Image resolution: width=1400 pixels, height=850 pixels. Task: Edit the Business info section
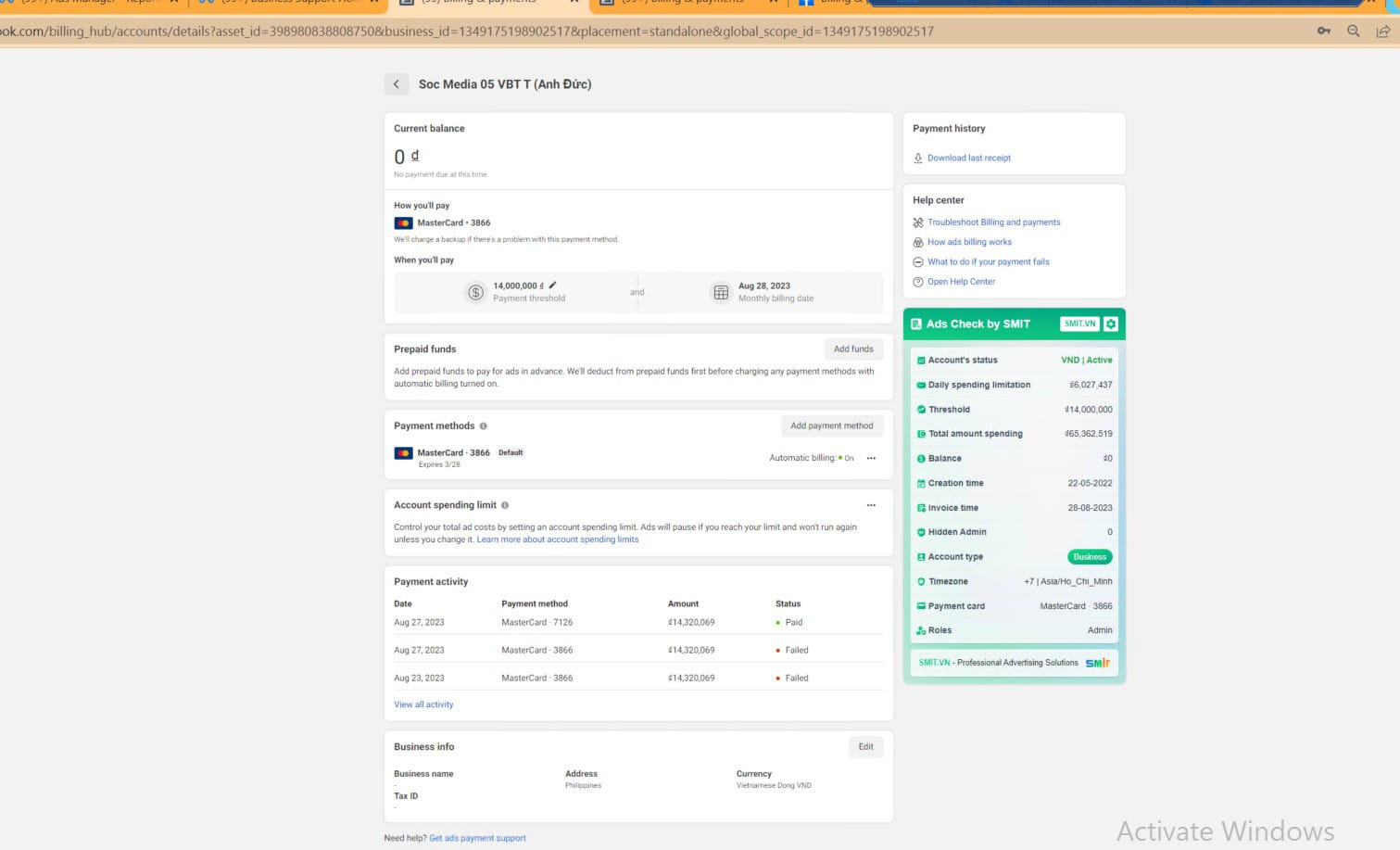click(x=865, y=747)
